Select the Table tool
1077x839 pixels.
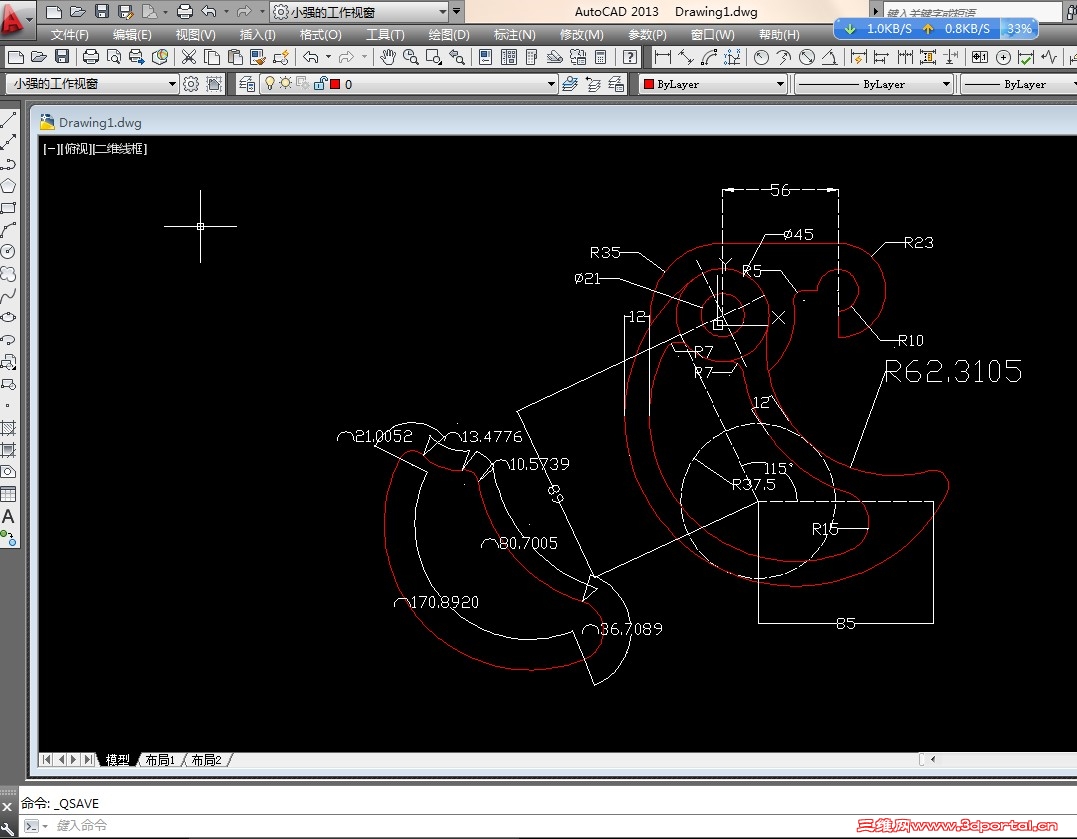[8, 494]
